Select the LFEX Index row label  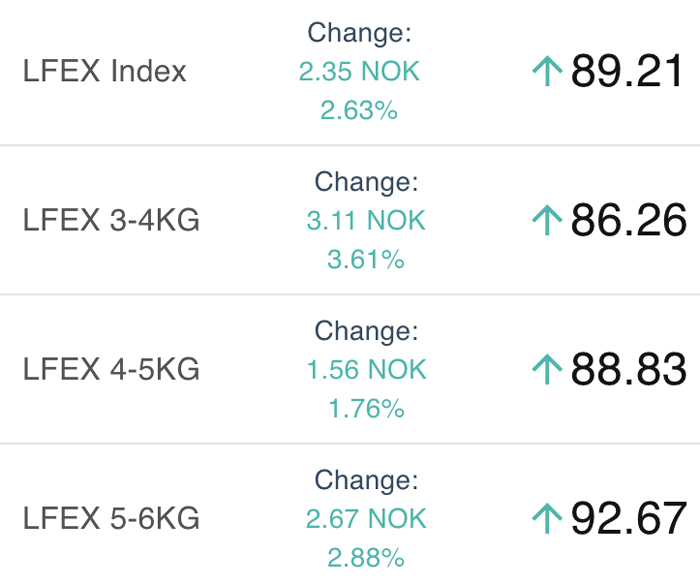(104, 71)
